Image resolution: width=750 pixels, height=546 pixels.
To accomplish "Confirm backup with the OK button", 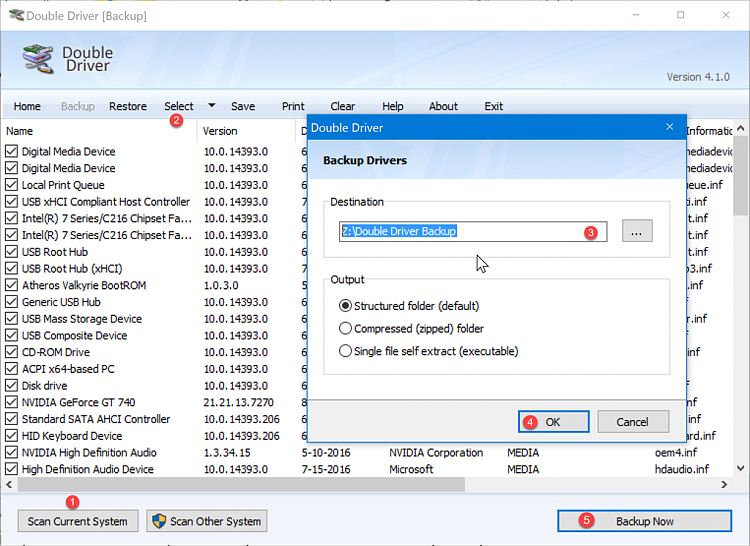I will (x=553, y=422).
